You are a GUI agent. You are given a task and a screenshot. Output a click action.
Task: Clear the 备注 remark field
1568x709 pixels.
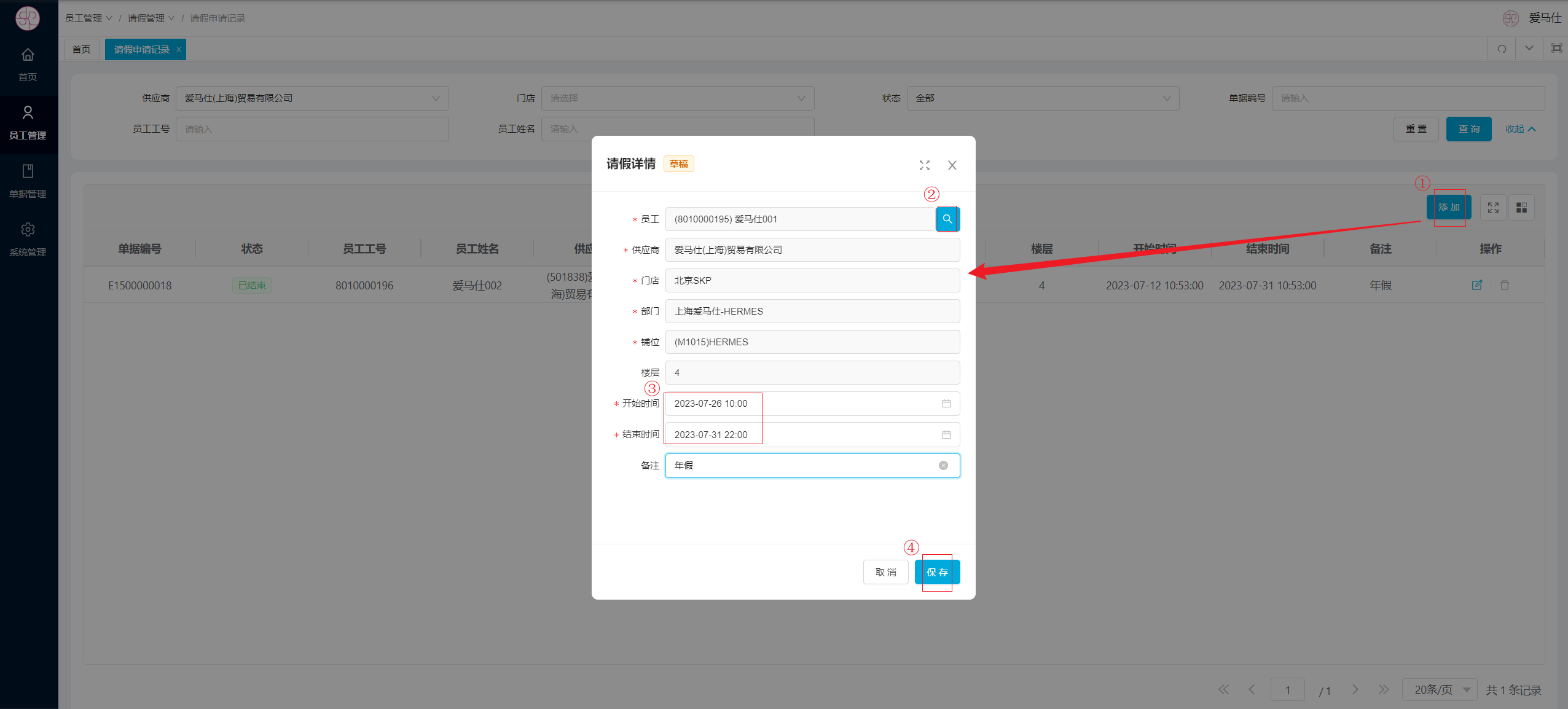point(943,466)
